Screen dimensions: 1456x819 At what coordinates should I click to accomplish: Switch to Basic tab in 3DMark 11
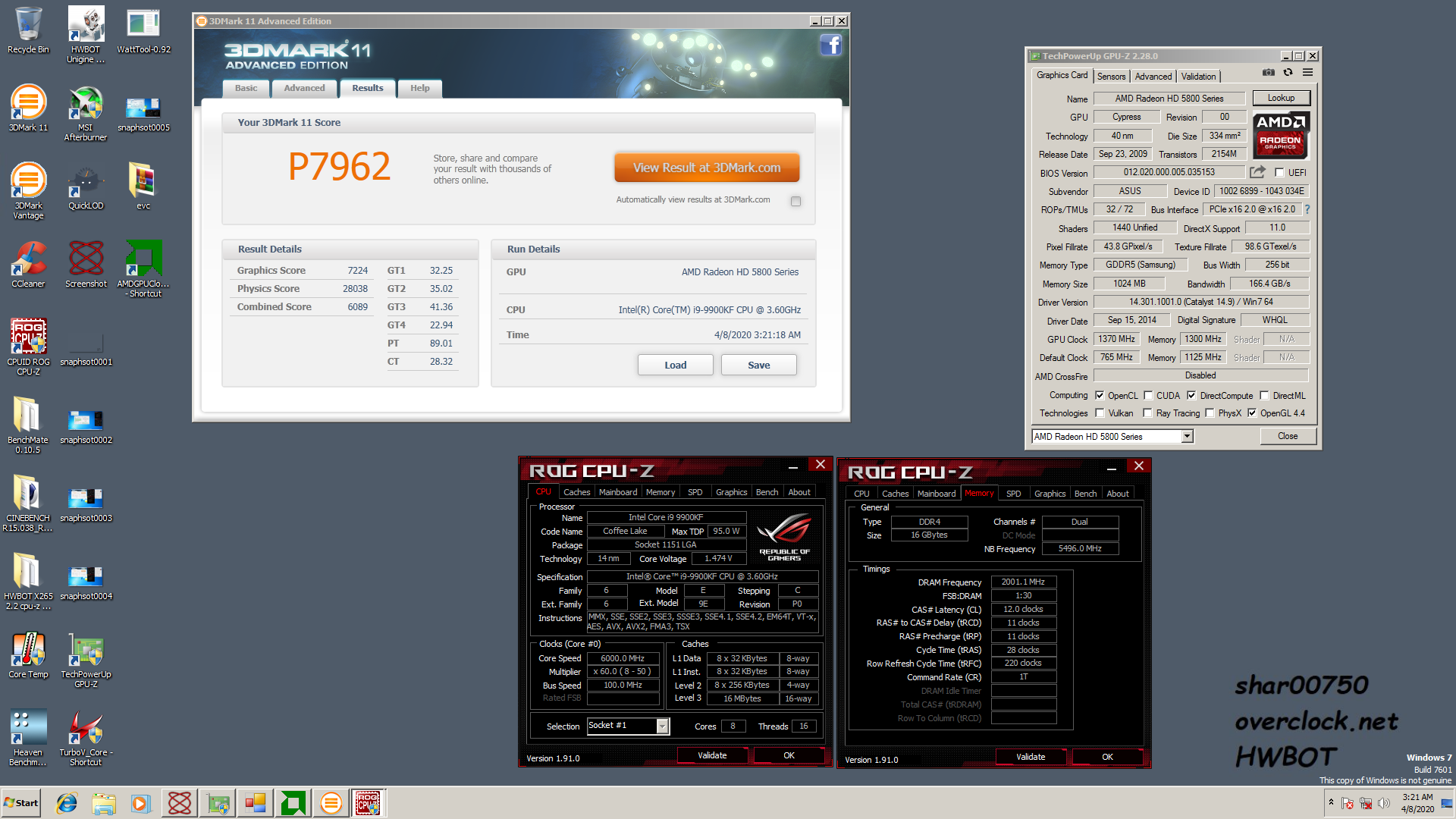click(x=246, y=89)
